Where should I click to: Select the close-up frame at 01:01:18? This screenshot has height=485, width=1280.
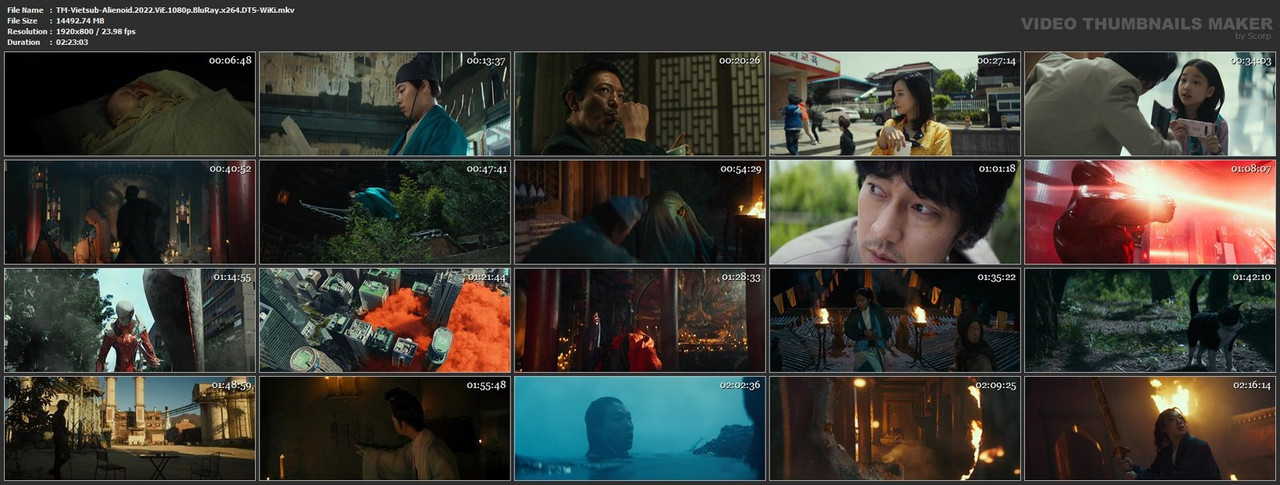pos(895,212)
